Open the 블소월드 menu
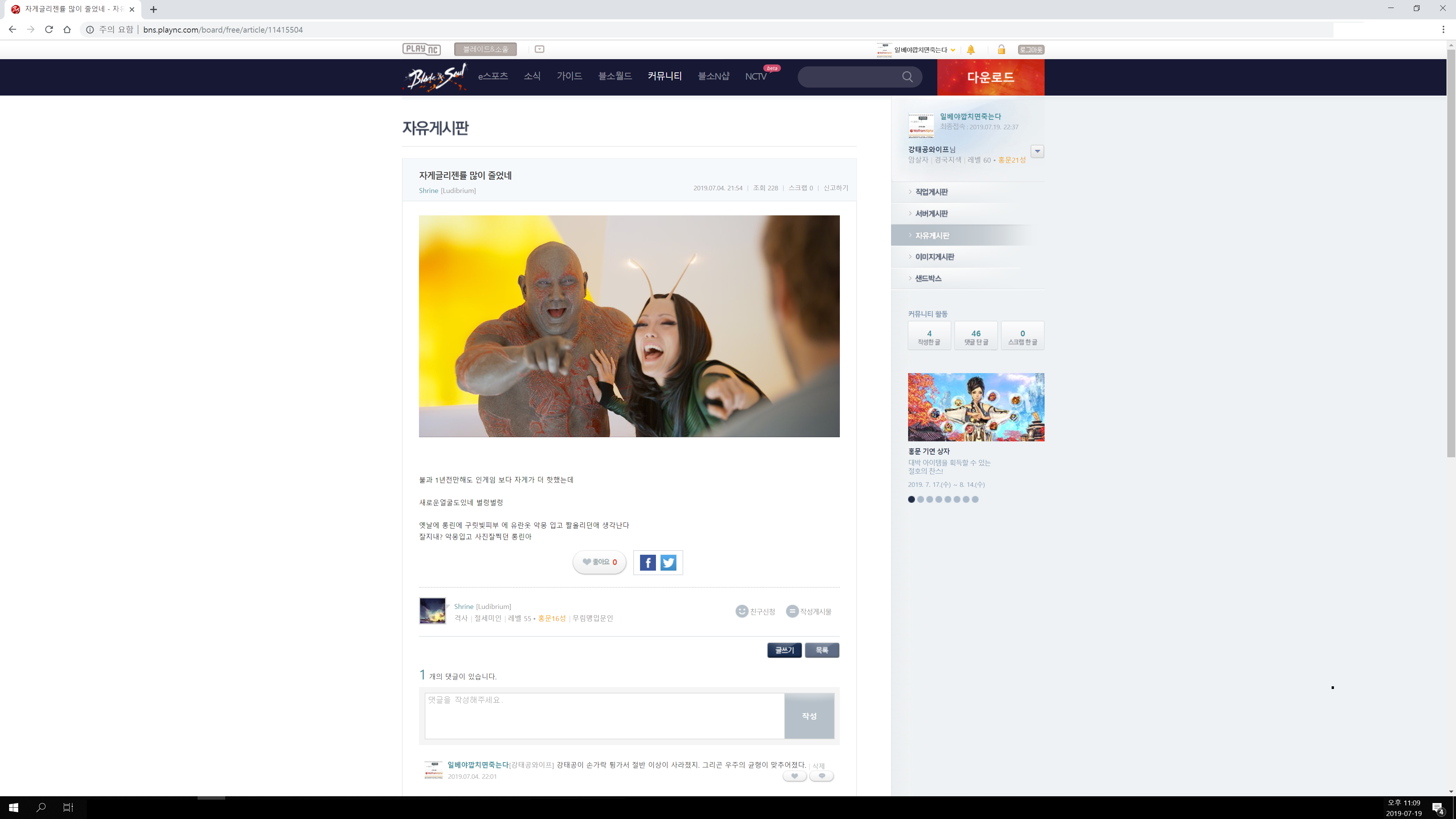 click(615, 76)
